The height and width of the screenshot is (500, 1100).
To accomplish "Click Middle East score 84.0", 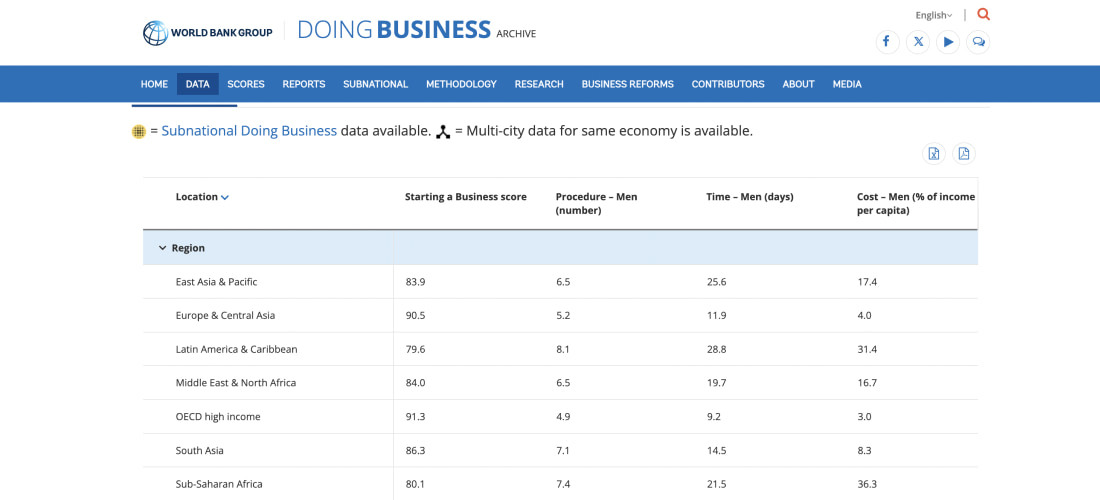I will click(x=415, y=383).
